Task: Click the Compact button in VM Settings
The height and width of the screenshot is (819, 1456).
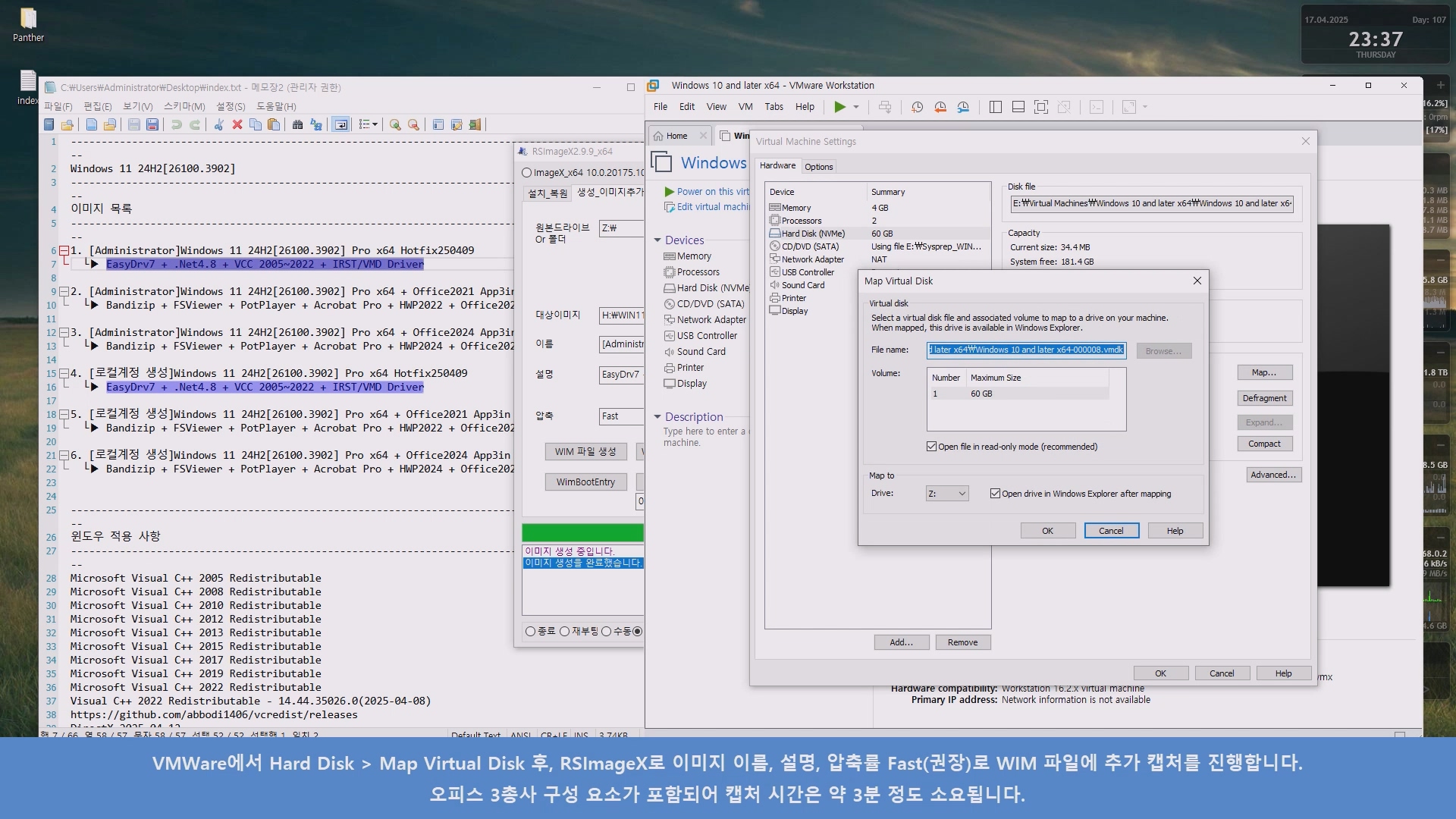Action: coord(1264,444)
